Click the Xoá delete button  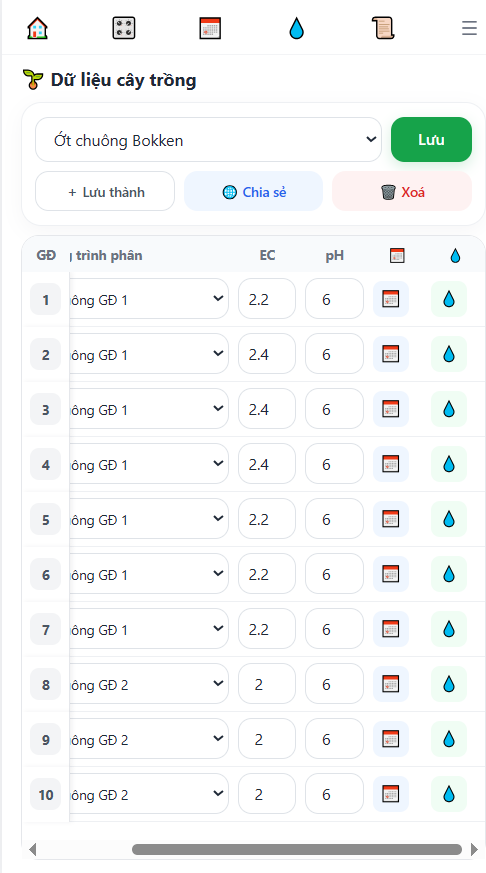(402, 192)
